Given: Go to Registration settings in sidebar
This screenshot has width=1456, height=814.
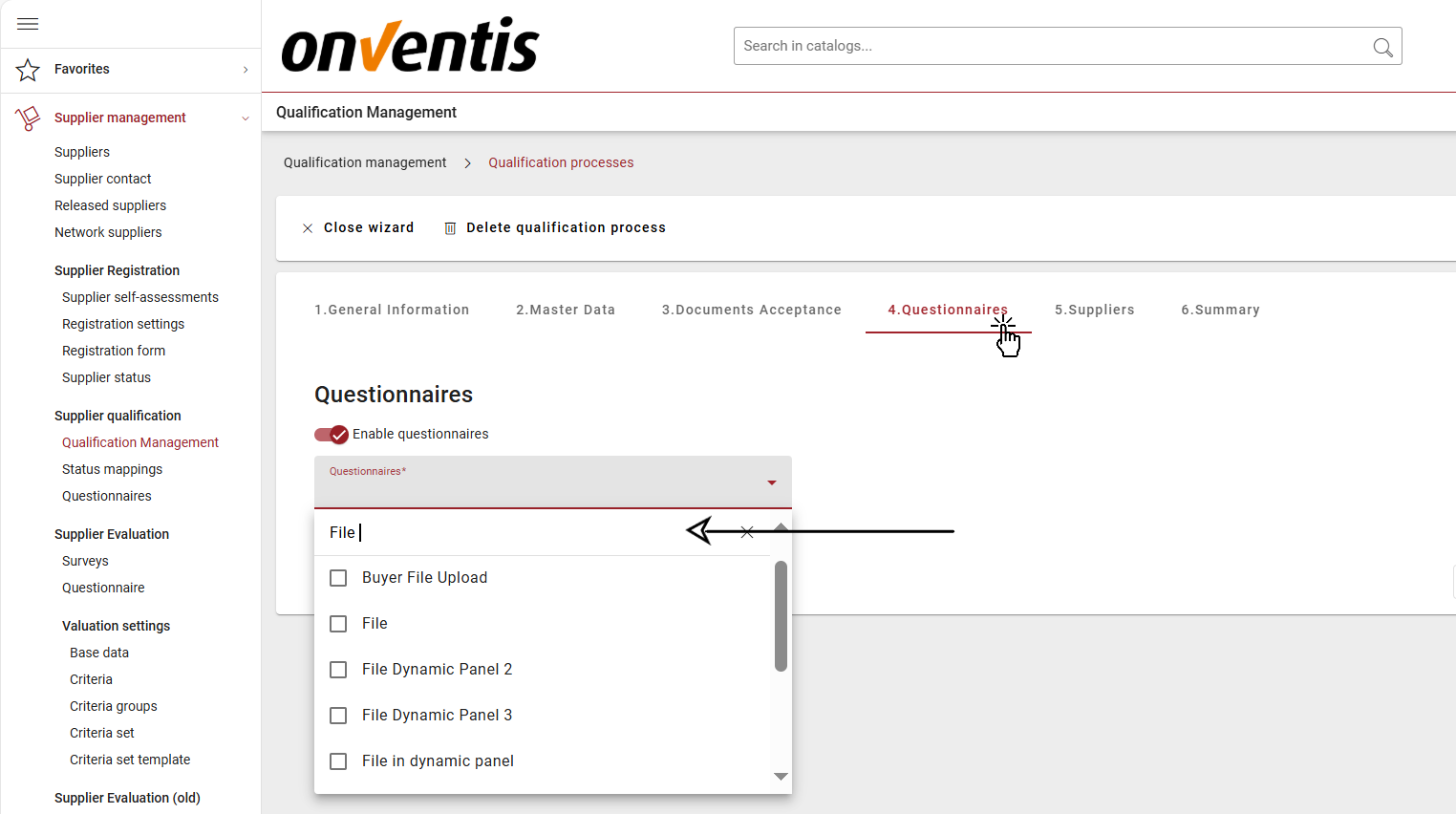Looking at the screenshot, I should [123, 324].
